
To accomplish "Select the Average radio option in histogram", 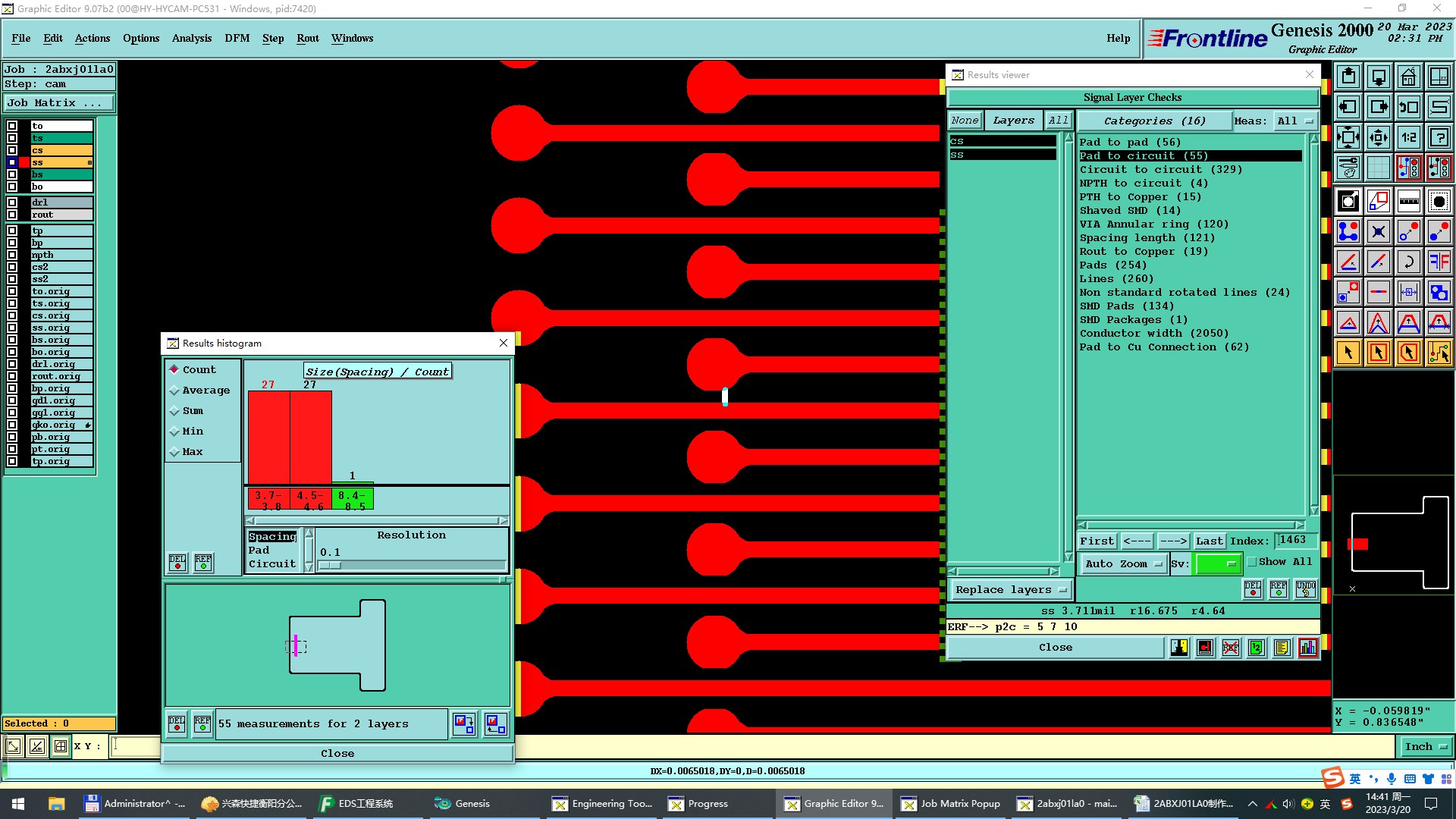I will coord(174,391).
